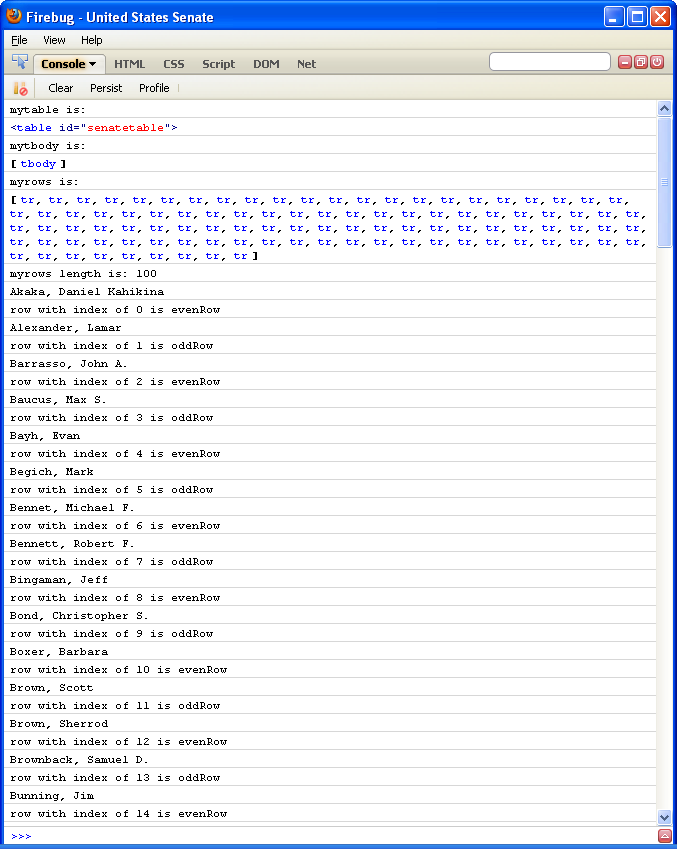Screen dimensions: 677x849
Task: Click the scrollbar down arrow
Action: coord(665,817)
